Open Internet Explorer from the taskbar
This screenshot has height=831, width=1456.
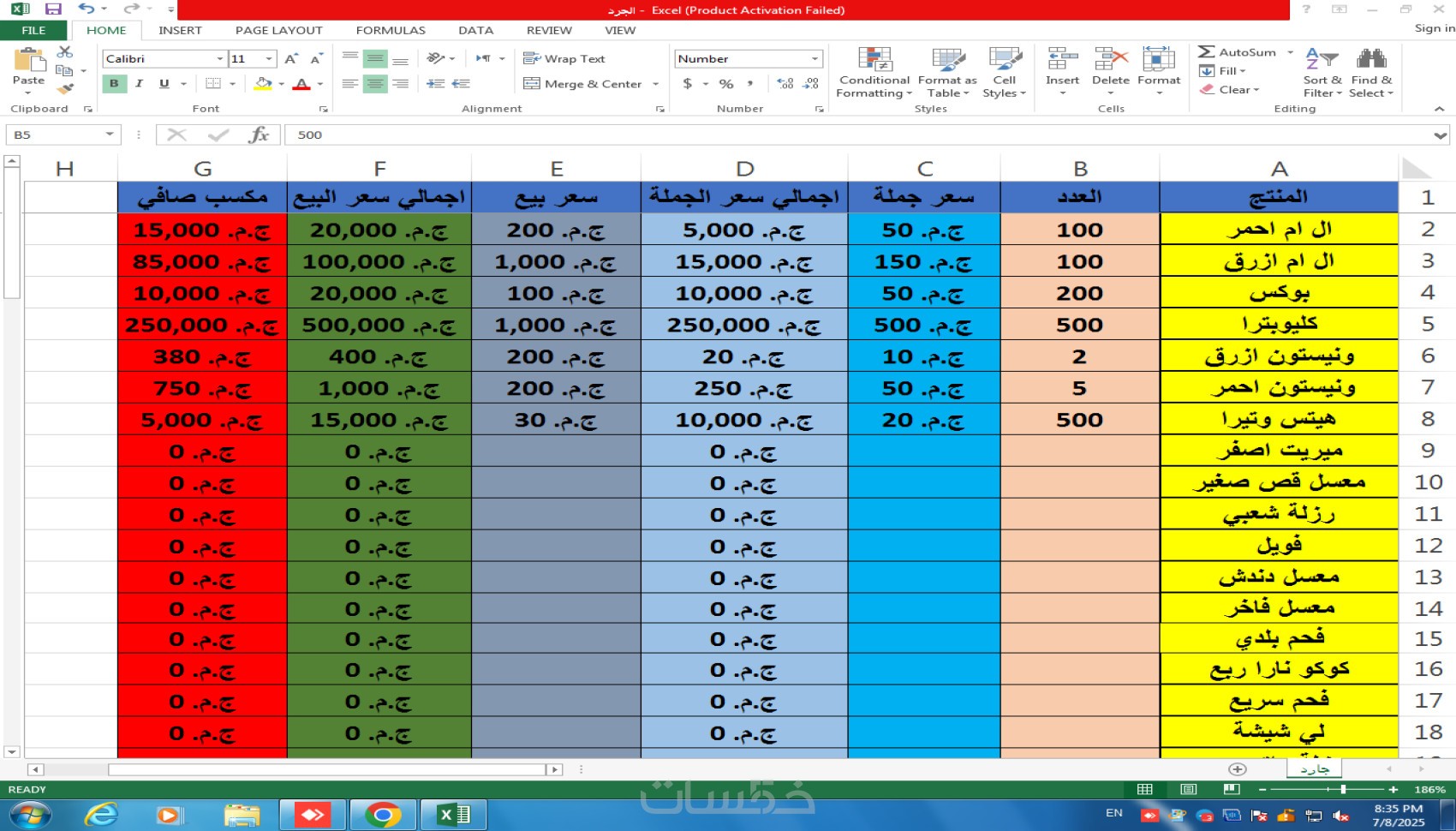102,815
